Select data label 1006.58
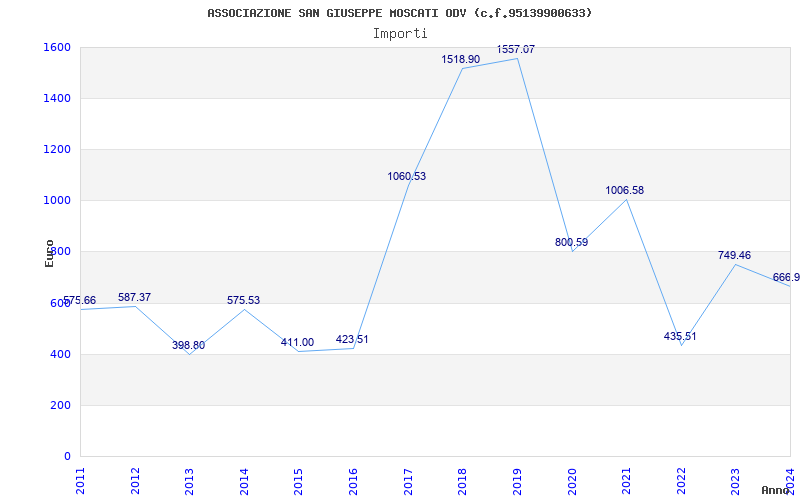Screen dimensions: 800x500 tap(624, 190)
